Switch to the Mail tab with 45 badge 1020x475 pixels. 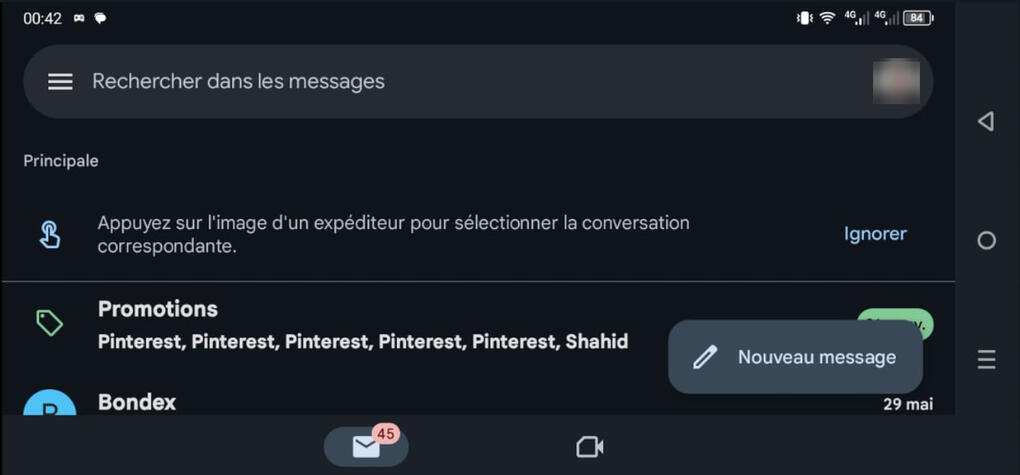click(x=366, y=446)
